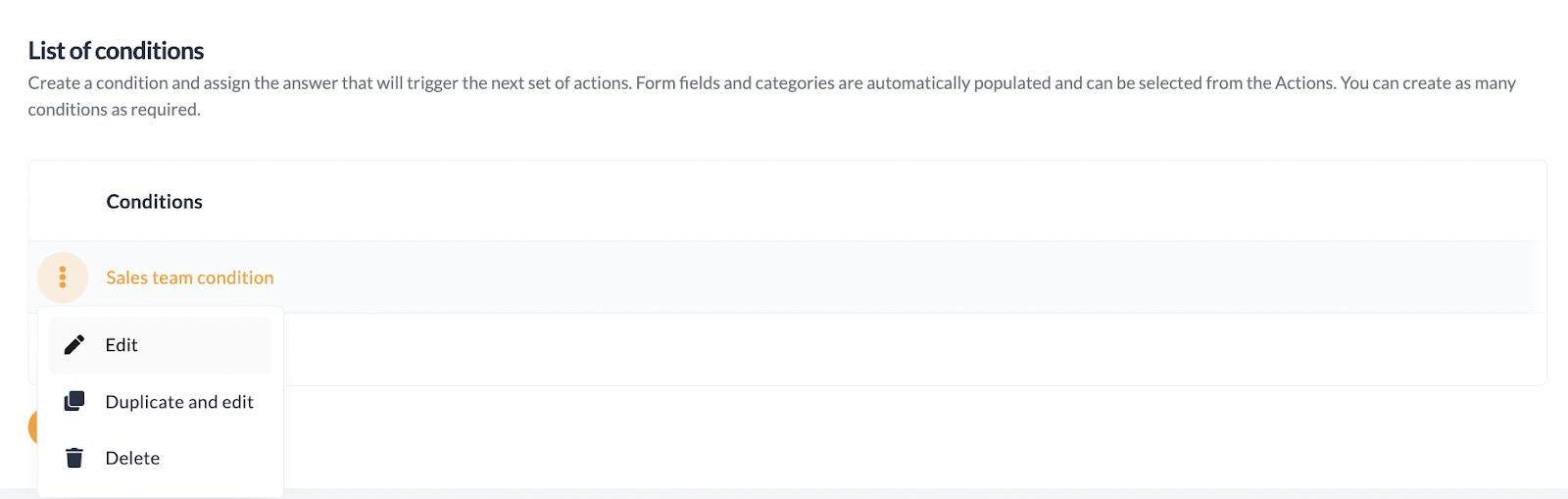Click the partially hidden orange button below the list
The height and width of the screenshot is (499, 1568).
(x=32, y=427)
